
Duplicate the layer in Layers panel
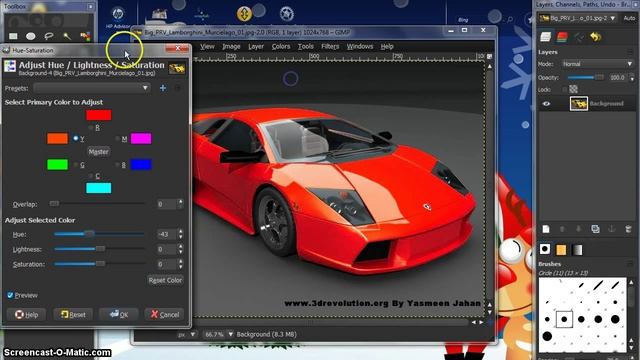(x=595, y=229)
